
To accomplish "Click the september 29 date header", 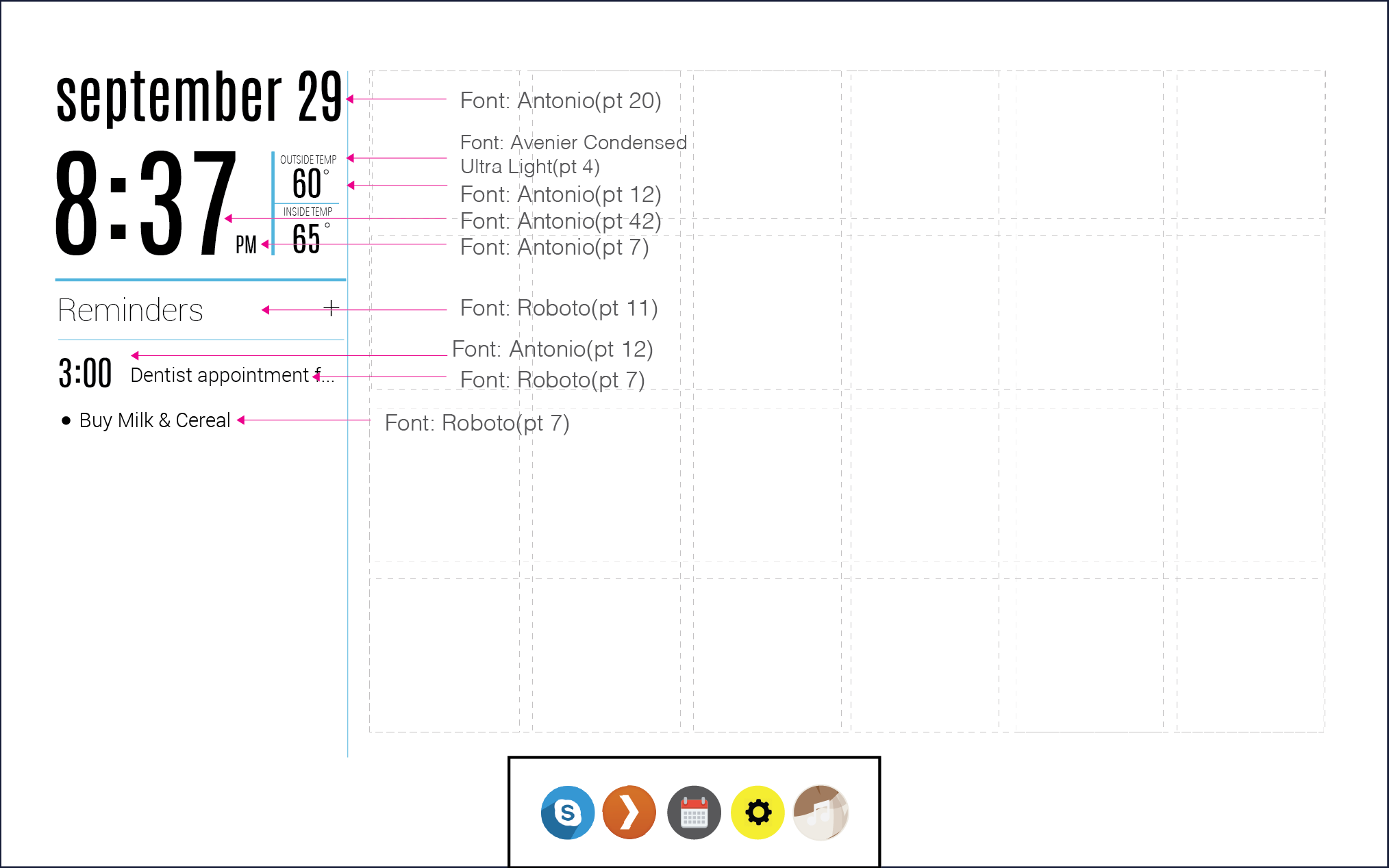I will (199, 96).
